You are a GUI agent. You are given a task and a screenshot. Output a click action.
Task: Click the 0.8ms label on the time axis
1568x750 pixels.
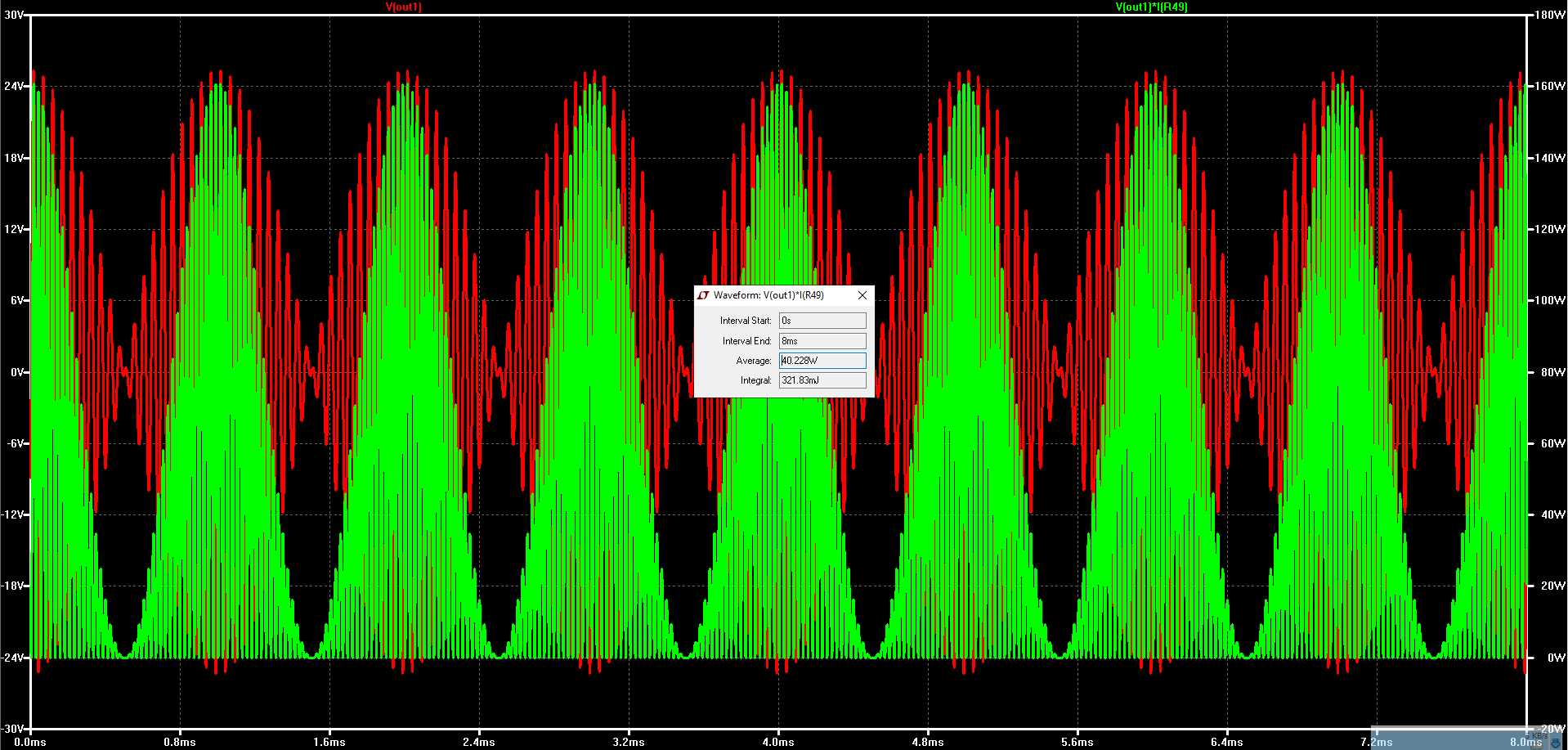point(180,742)
